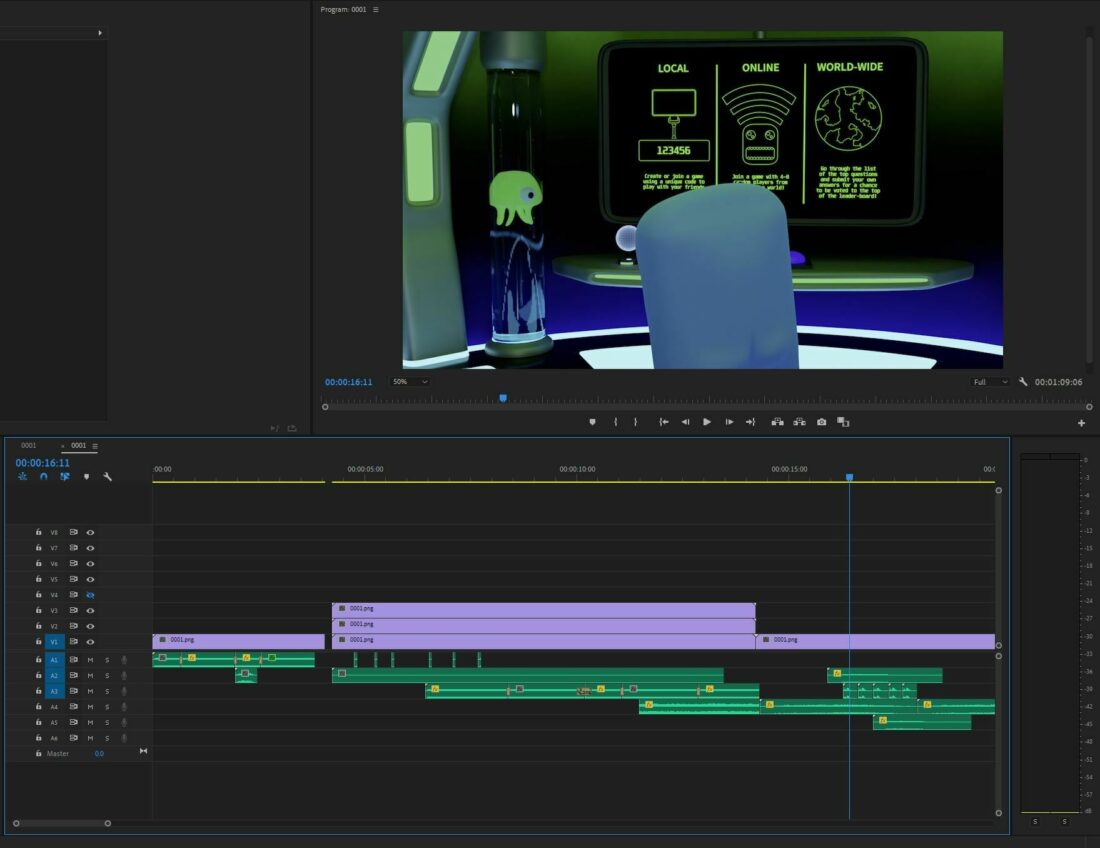Open the Button Editor plus icon
The width and height of the screenshot is (1100, 848).
tap(1081, 423)
